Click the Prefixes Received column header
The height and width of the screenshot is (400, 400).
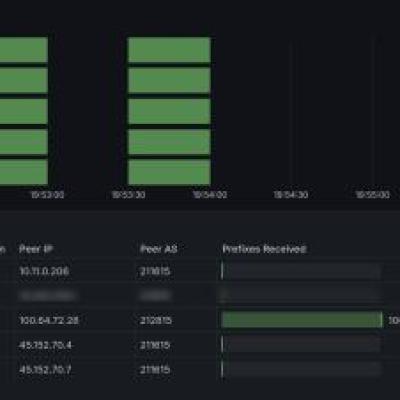pos(264,249)
